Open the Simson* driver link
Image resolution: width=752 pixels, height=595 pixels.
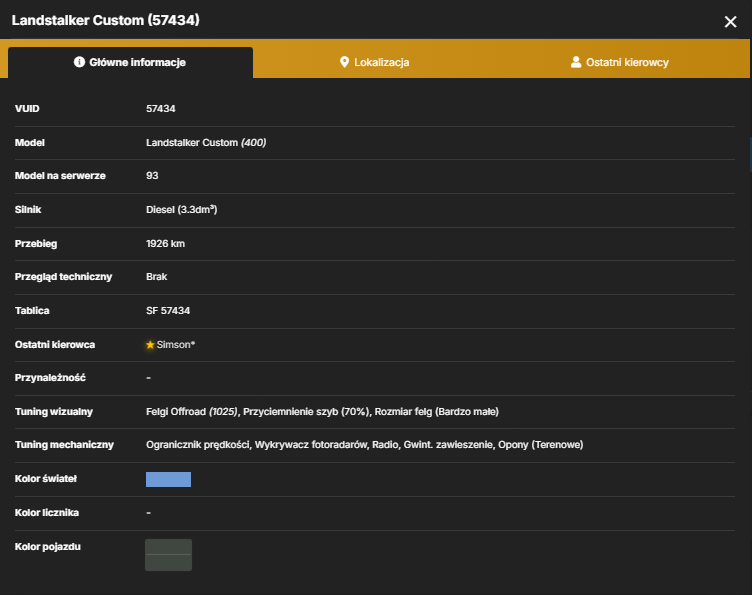(x=176, y=345)
